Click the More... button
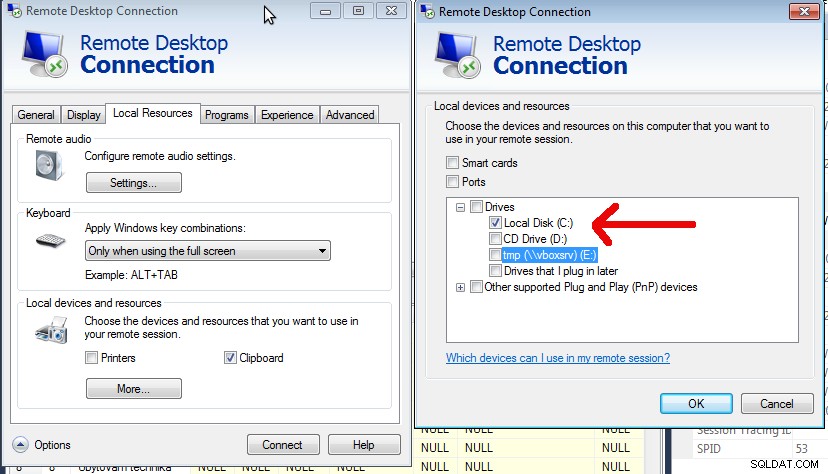This screenshot has width=828, height=474. coord(134,388)
